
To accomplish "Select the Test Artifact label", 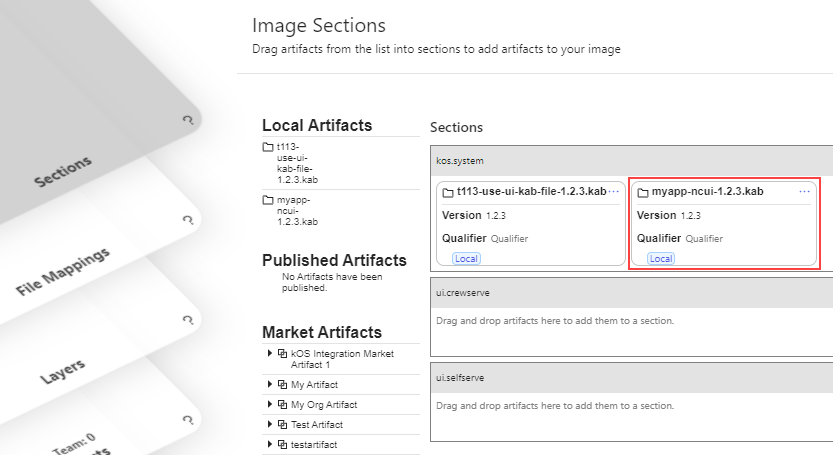I will tap(317, 425).
